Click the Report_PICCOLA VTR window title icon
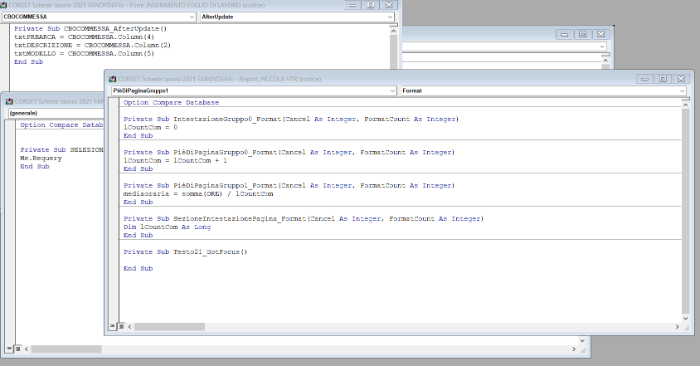 tap(112, 79)
